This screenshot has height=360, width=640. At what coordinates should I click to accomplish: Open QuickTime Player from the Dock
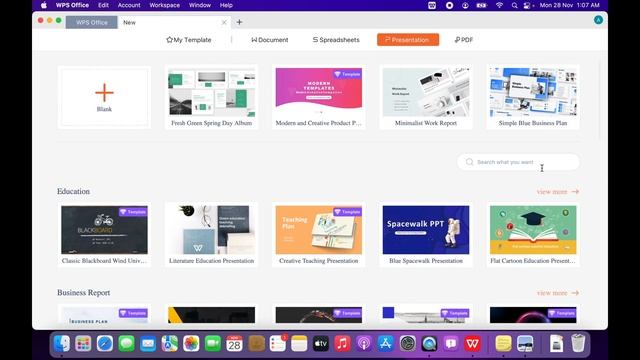(429, 344)
